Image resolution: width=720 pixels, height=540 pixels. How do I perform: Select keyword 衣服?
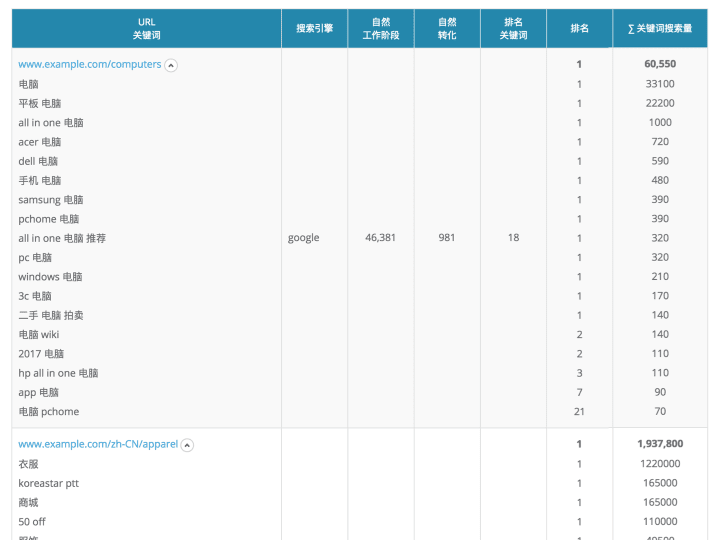(28, 464)
